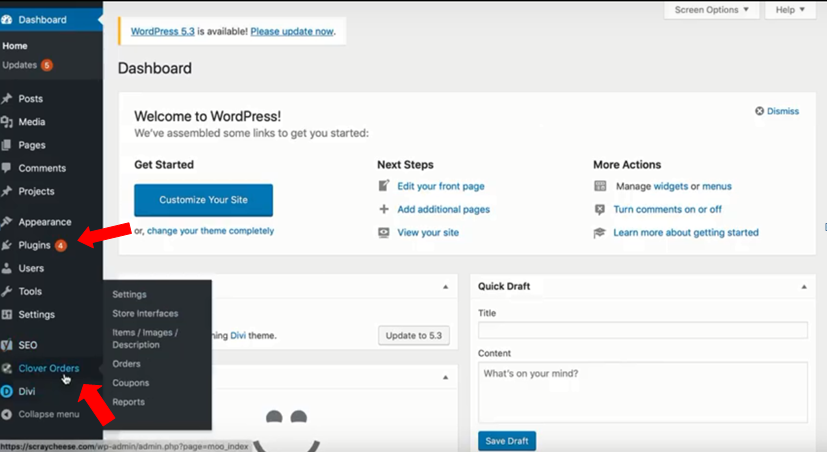Open the Help dropdown tab
The height and width of the screenshot is (452, 827).
click(790, 9)
